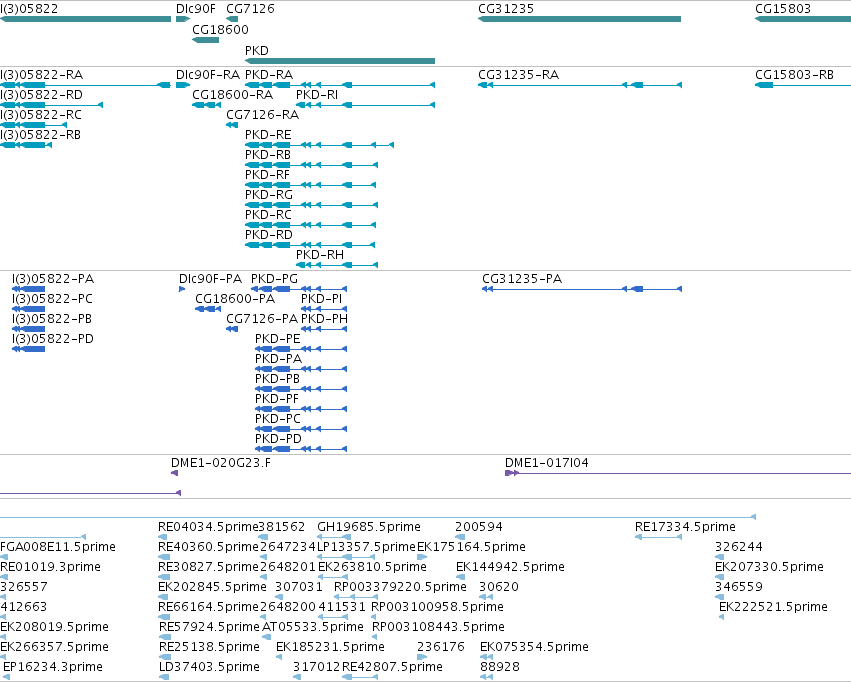Click the l(3)05822-RC transcript label
This screenshot has height=682, width=851.
click(41, 114)
